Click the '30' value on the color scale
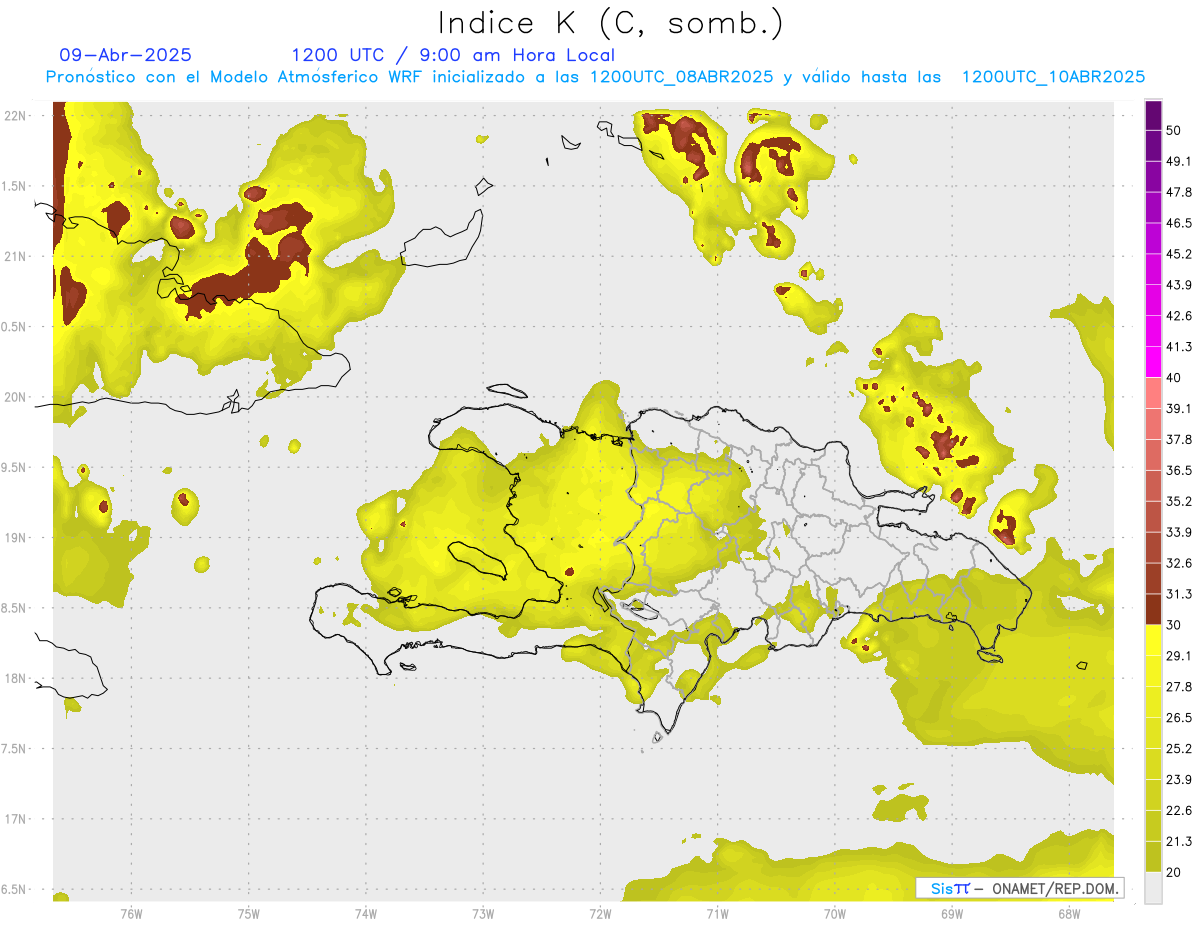The width and height of the screenshot is (1200, 927). [x=1174, y=625]
